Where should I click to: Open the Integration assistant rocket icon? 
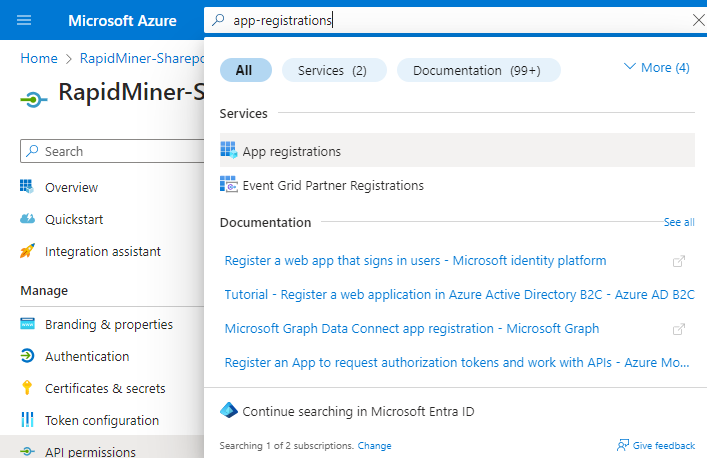click(27, 252)
